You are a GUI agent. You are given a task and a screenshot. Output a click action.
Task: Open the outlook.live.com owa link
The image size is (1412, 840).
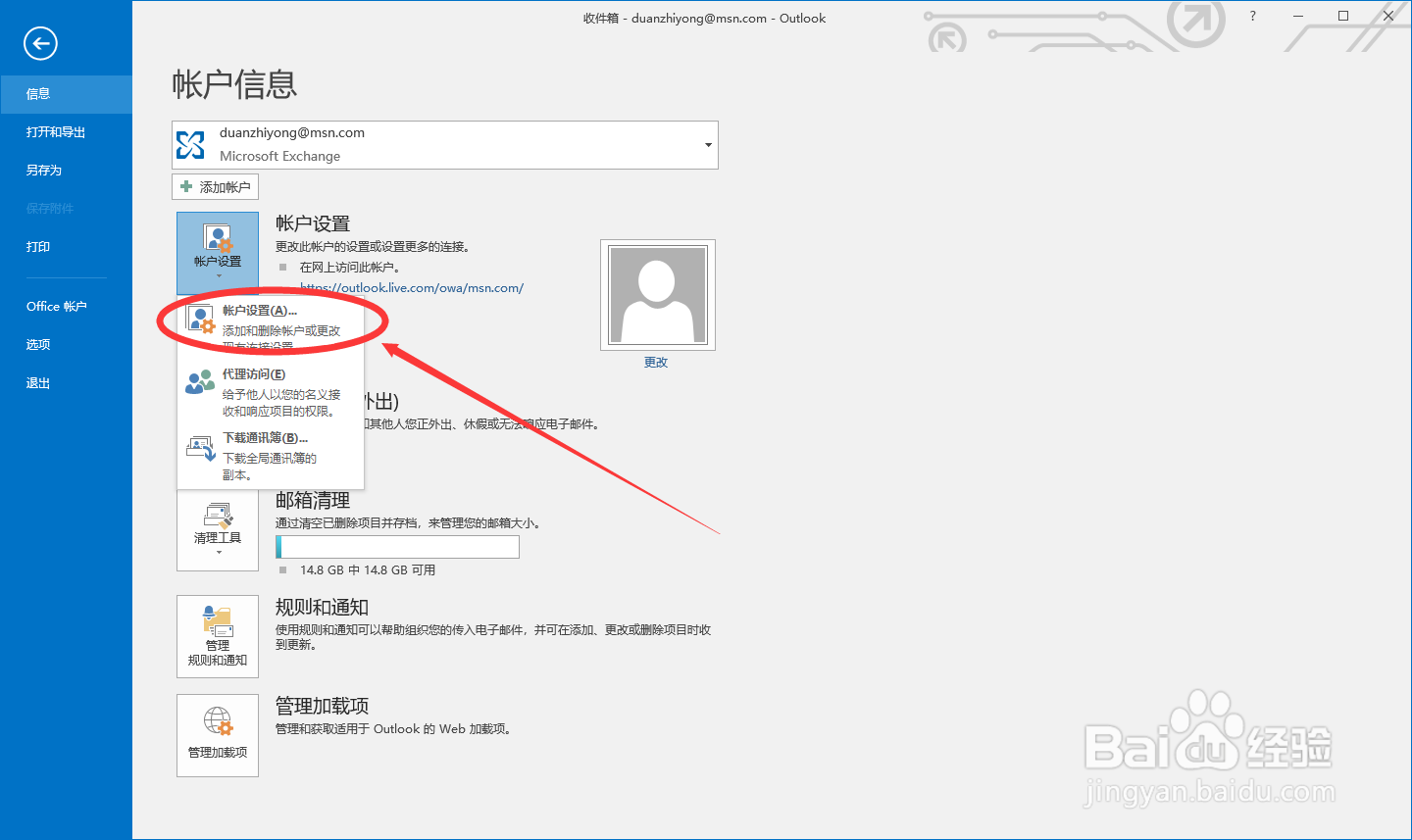click(x=412, y=288)
